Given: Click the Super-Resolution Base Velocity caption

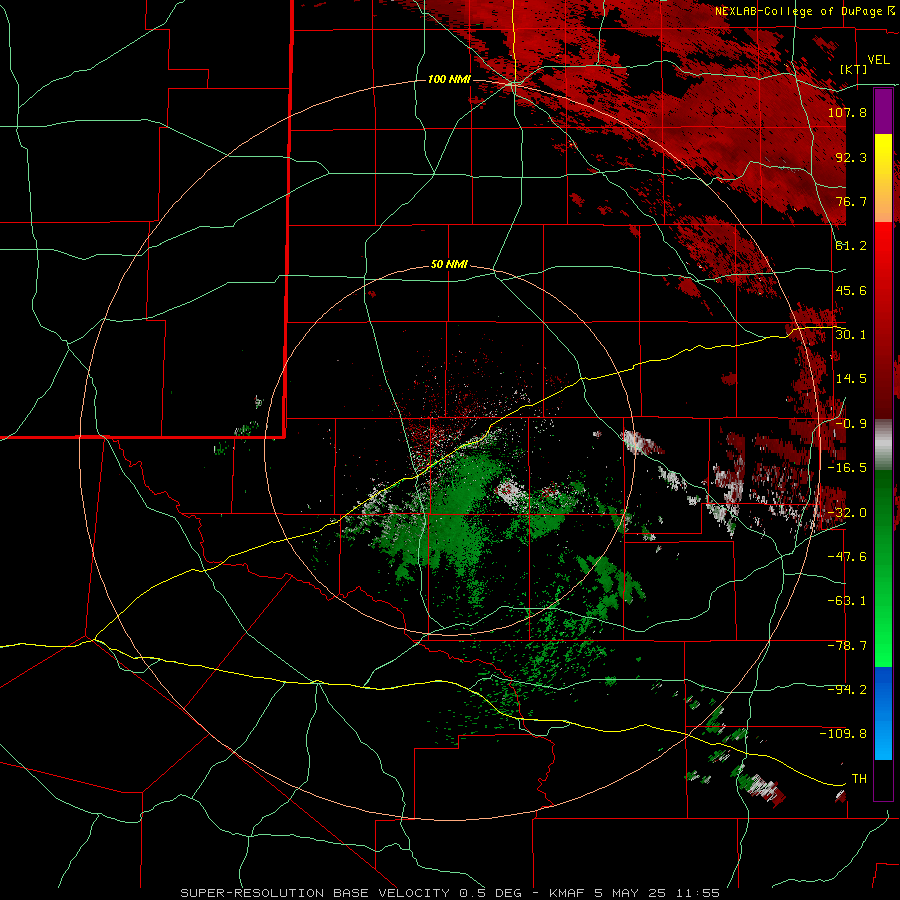Looking at the screenshot, I should pos(449,893).
